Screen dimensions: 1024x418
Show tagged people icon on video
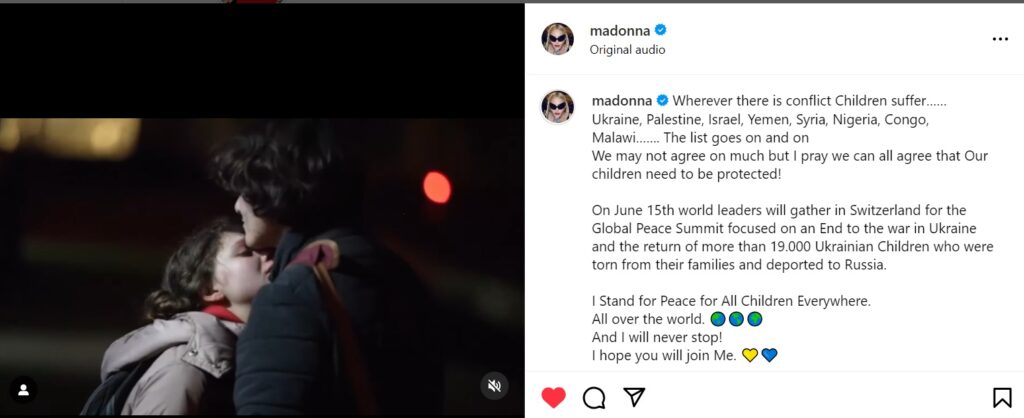24,390
